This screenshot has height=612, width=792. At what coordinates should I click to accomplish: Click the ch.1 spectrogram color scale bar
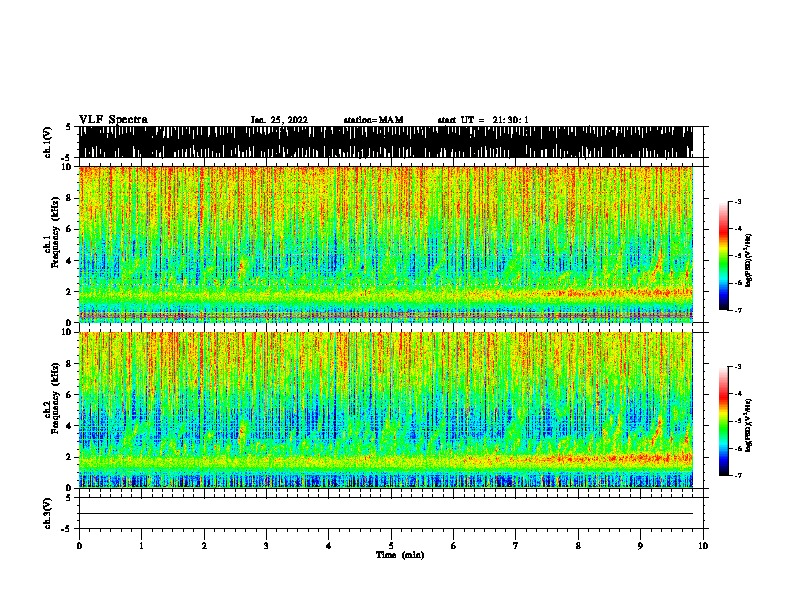723,256
